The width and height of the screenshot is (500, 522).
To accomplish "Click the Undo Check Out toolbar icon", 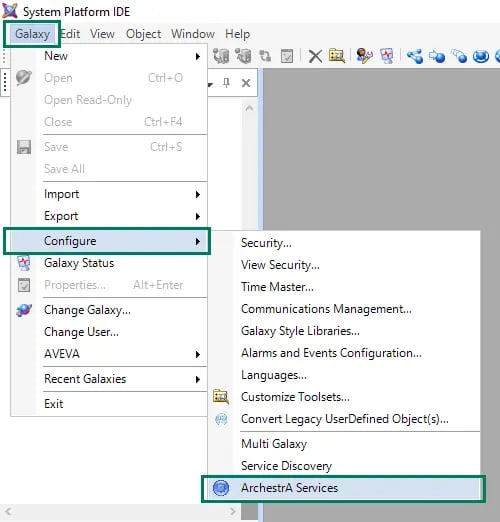I will tap(265, 56).
